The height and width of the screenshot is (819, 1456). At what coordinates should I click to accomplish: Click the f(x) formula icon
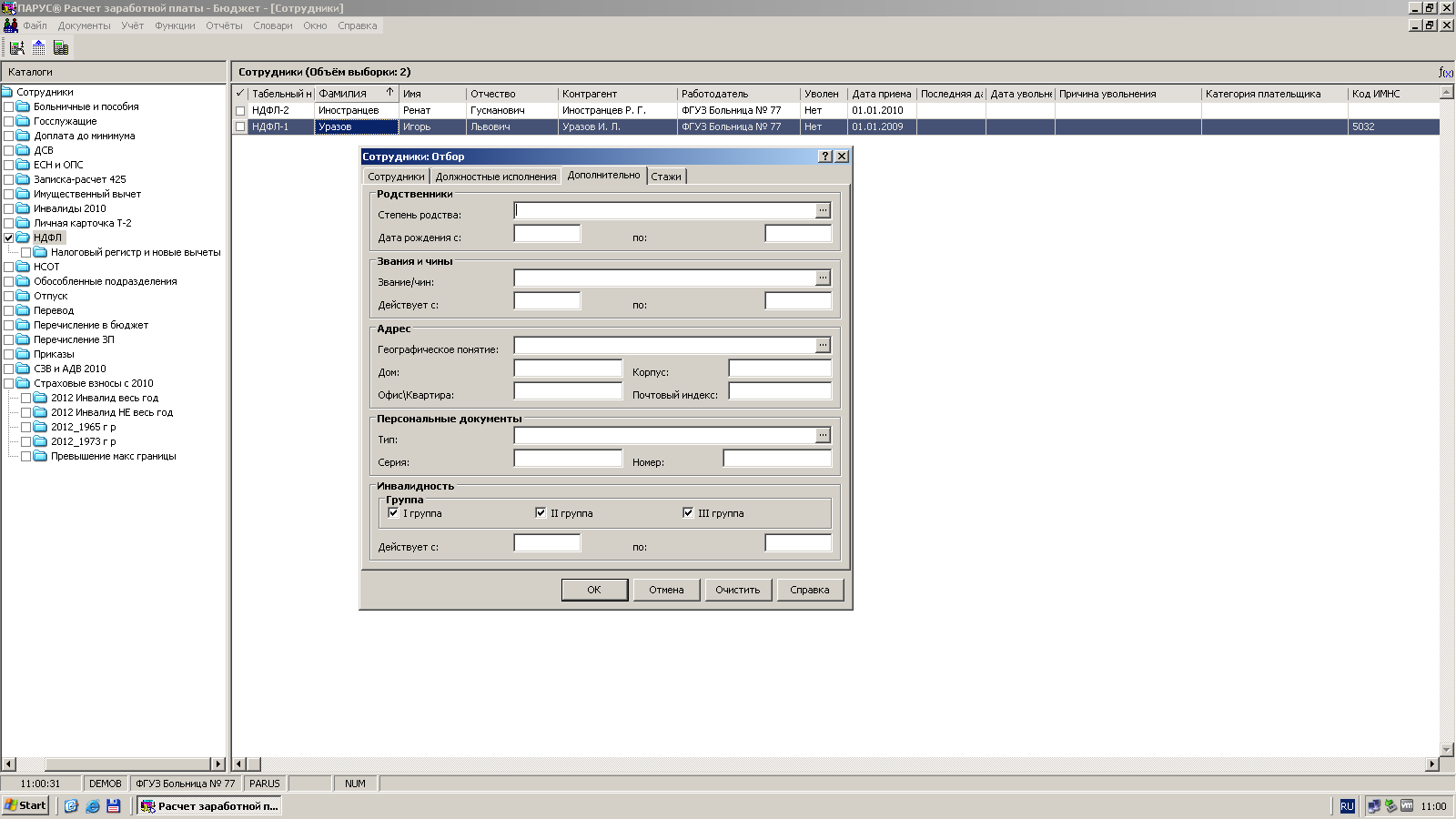pyautogui.click(x=1446, y=72)
